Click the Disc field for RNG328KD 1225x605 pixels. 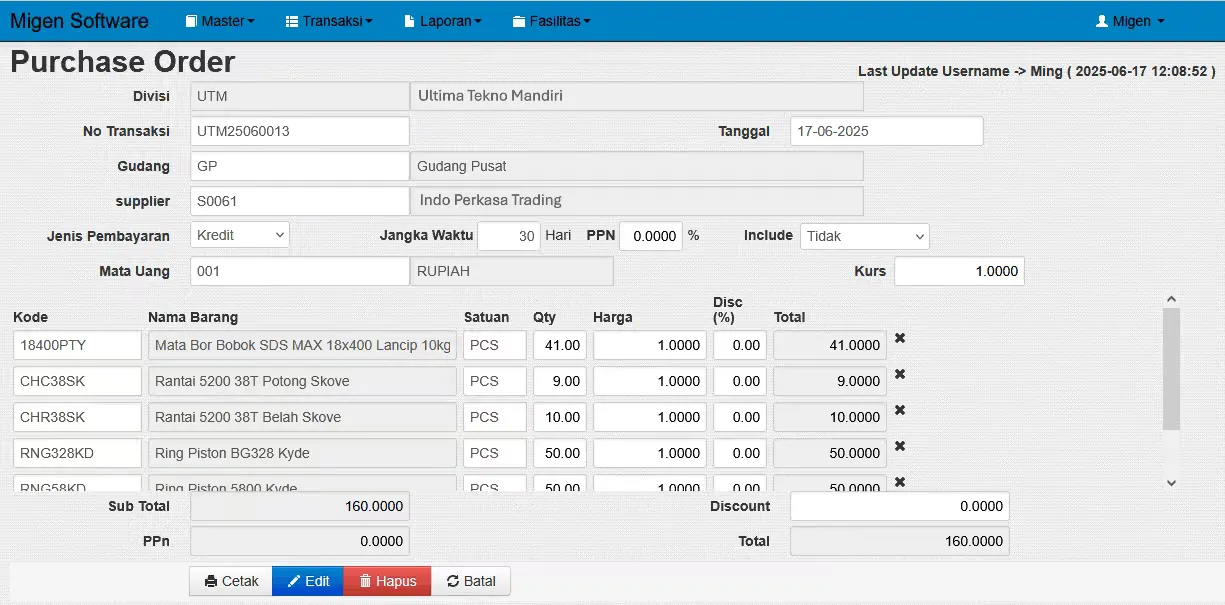pyautogui.click(x=740, y=453)
